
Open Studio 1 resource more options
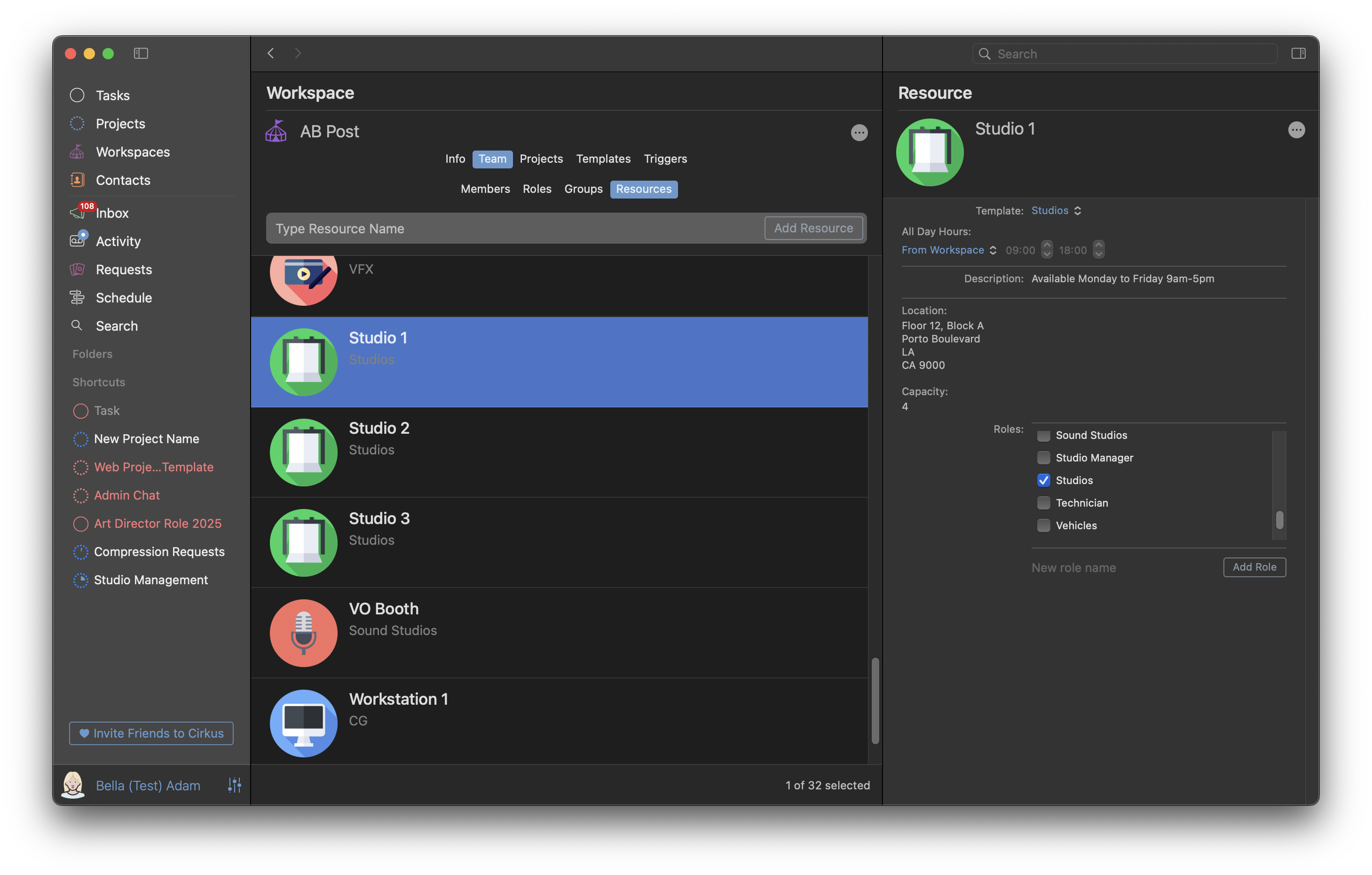click(1296, 130)
